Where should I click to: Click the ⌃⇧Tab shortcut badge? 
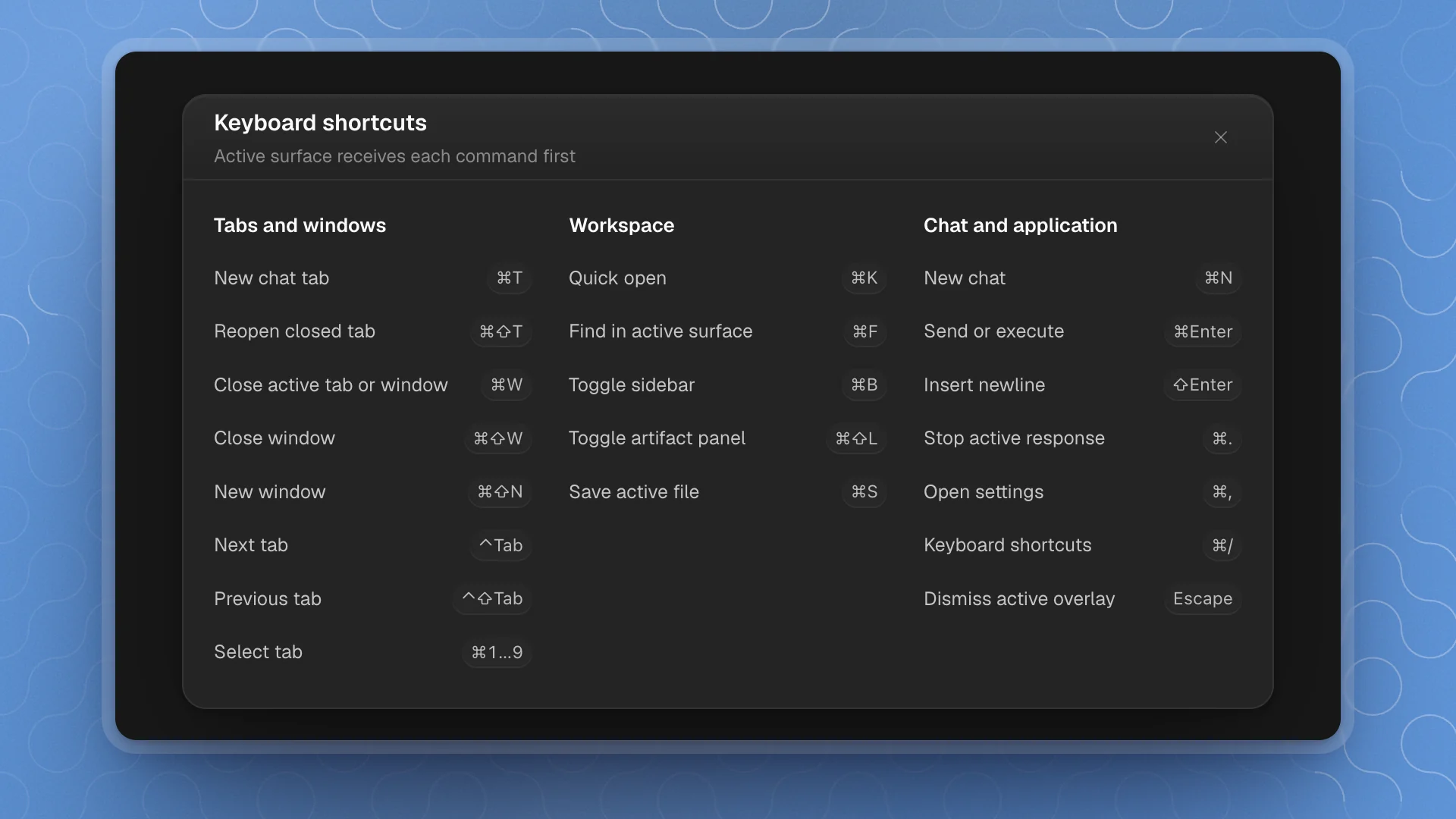pyautogui.click(x=492, y=599)
